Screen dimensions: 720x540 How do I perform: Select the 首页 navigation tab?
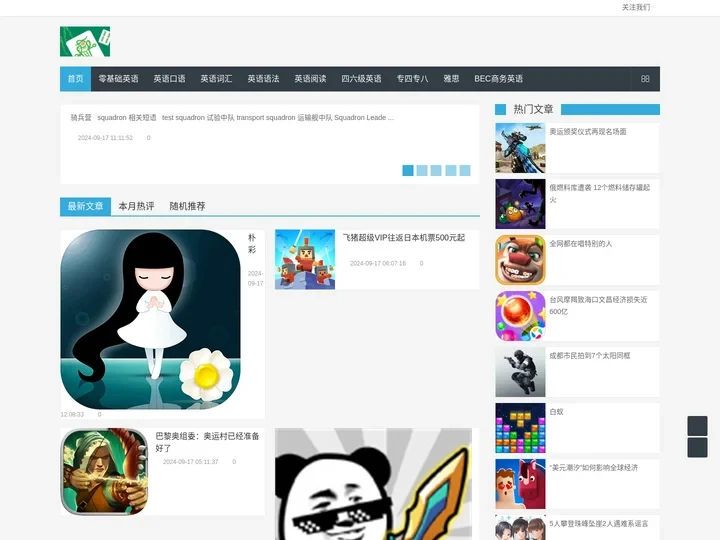[75, 79]
